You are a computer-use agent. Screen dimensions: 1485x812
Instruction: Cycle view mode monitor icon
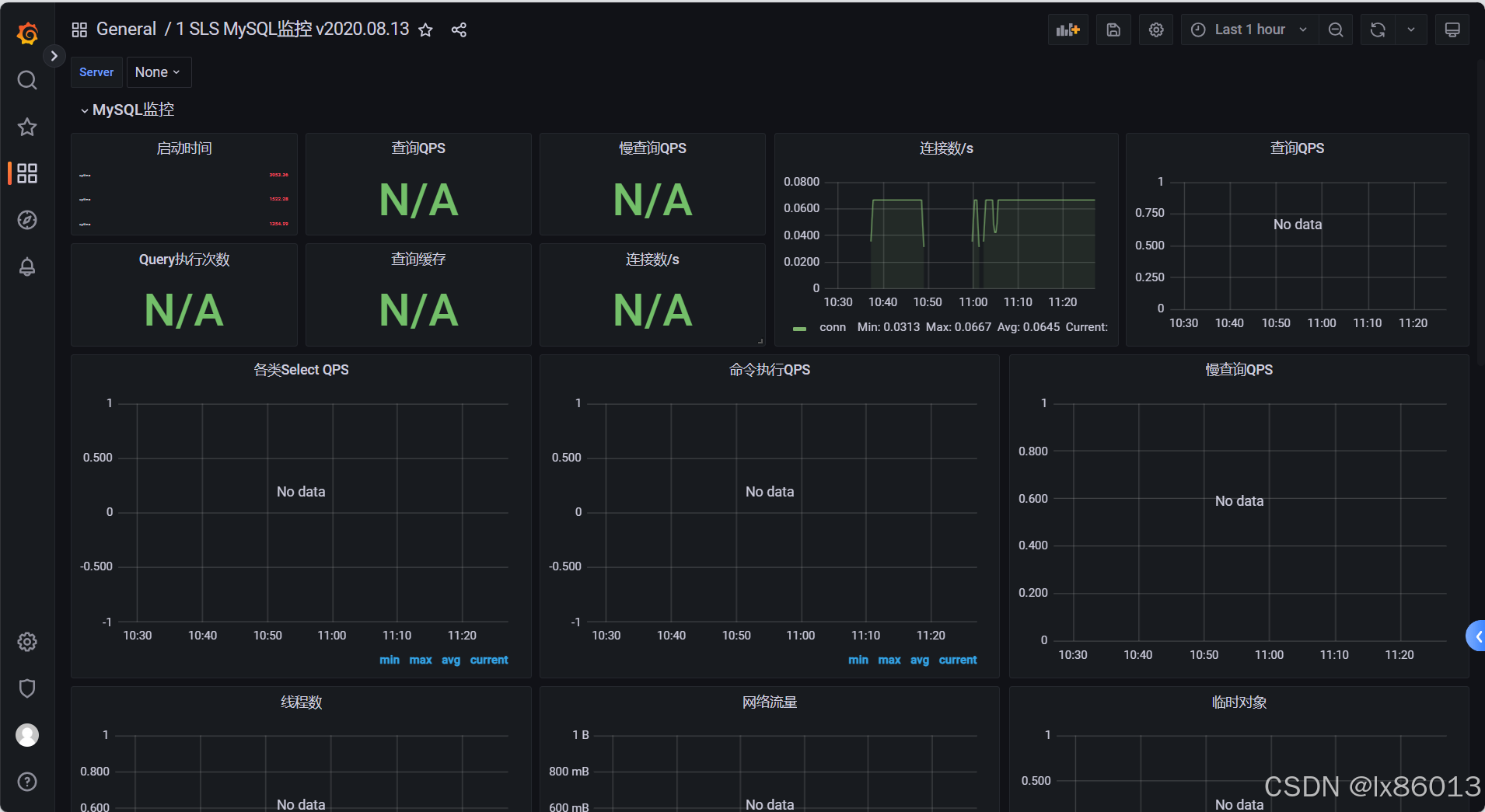click(1452, 30)
